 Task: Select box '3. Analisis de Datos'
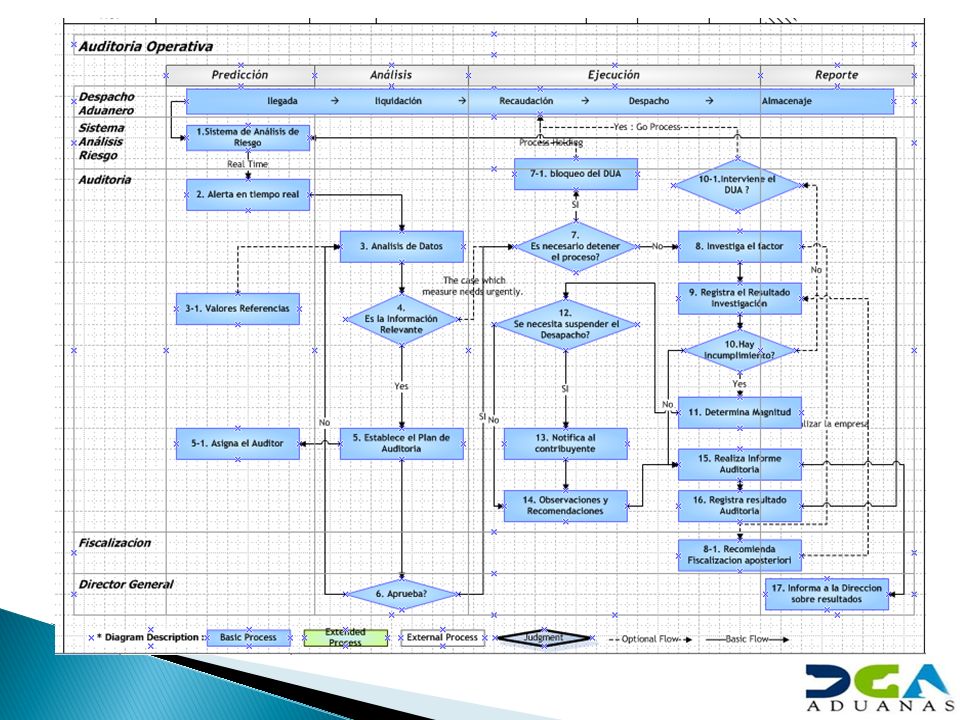(402, 246)
